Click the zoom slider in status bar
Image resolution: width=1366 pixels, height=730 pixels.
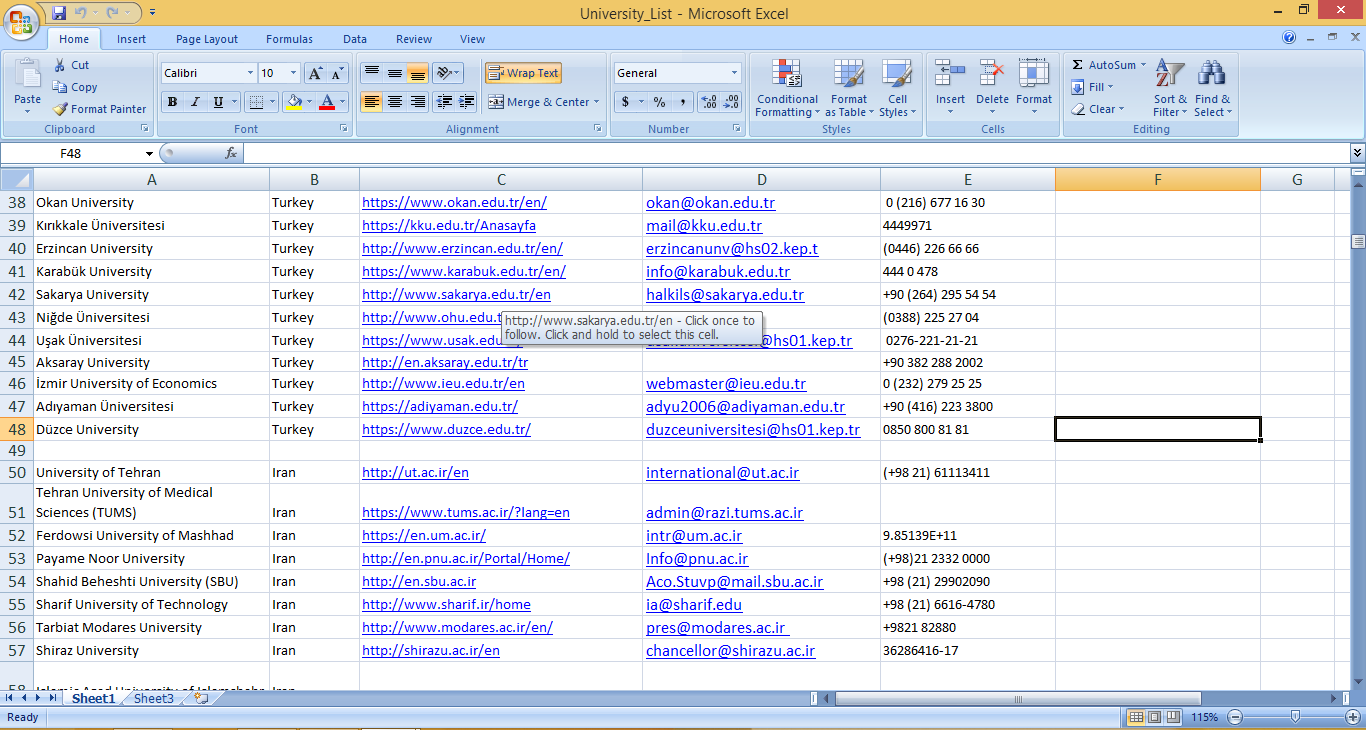pos(1295,717)
